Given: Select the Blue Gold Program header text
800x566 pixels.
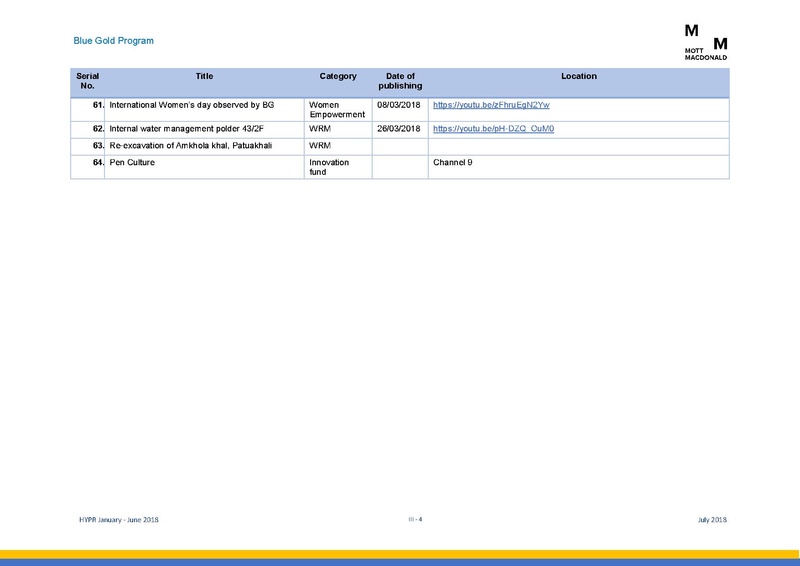Looking at the screenshot, I should [113, 41].
